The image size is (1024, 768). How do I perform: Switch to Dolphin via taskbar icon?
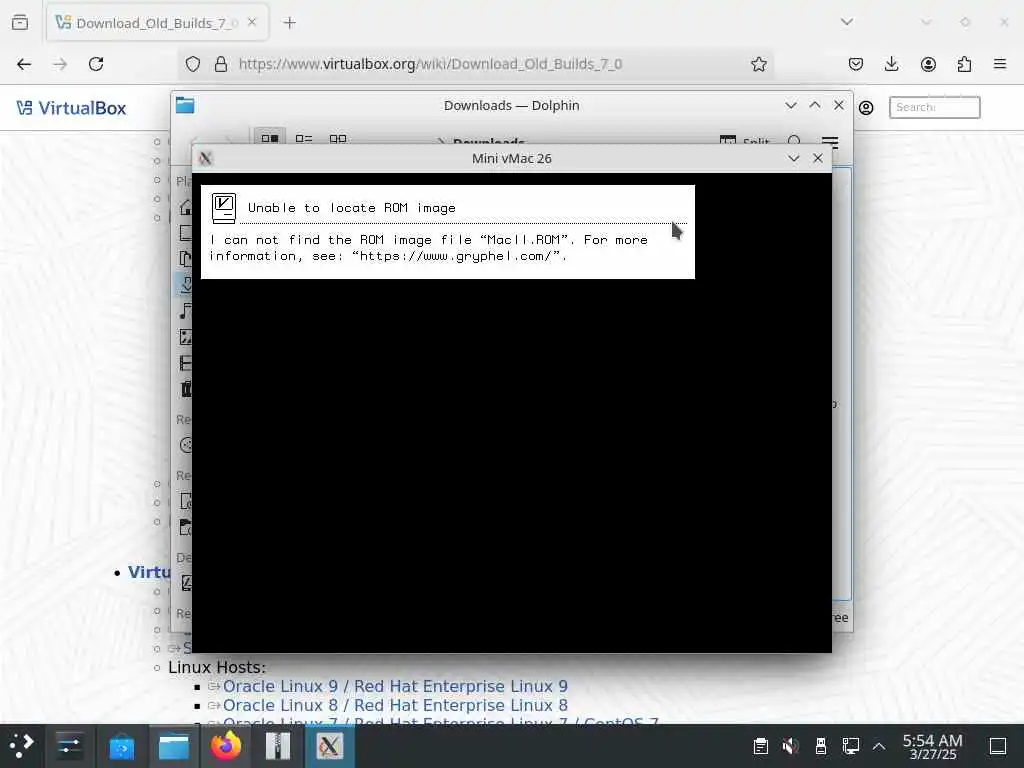(x=174, y=746)
